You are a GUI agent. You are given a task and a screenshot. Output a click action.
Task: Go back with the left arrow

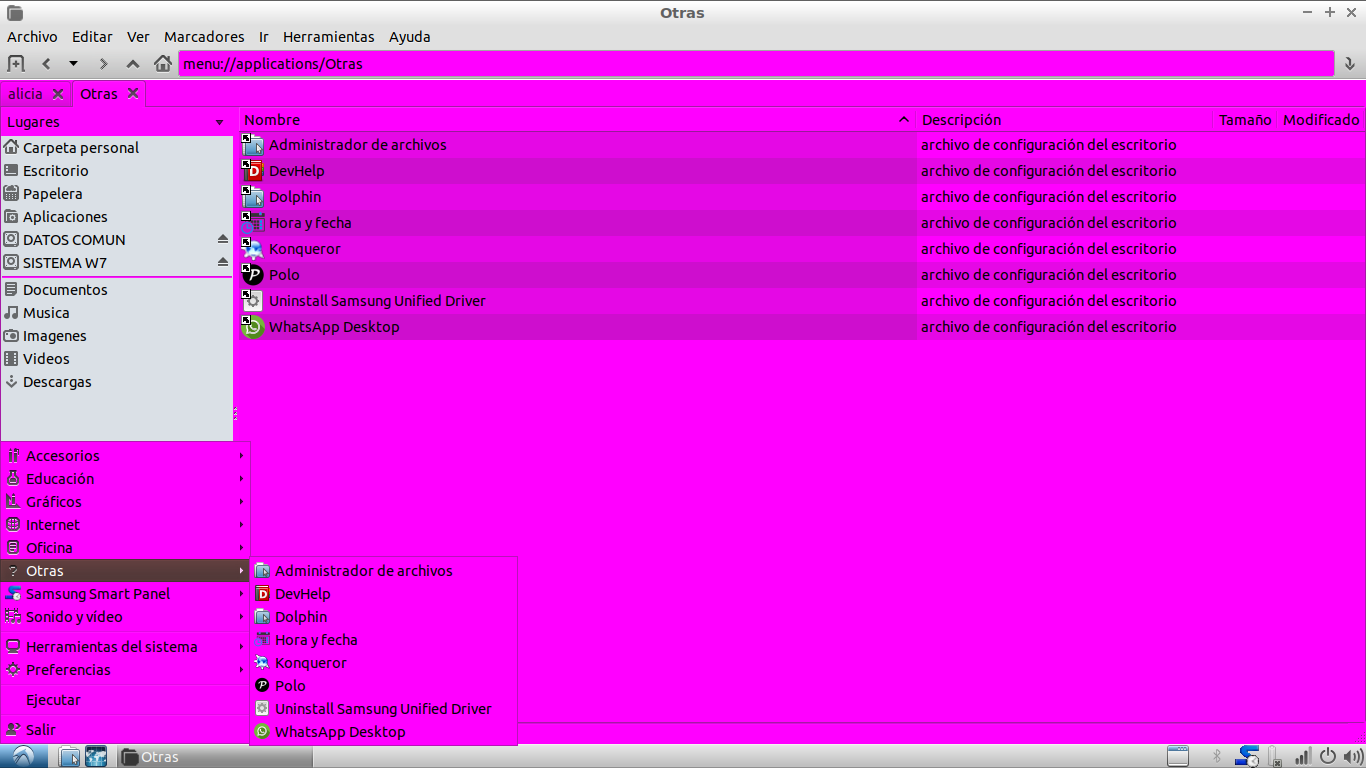click(x=46, y=63)
